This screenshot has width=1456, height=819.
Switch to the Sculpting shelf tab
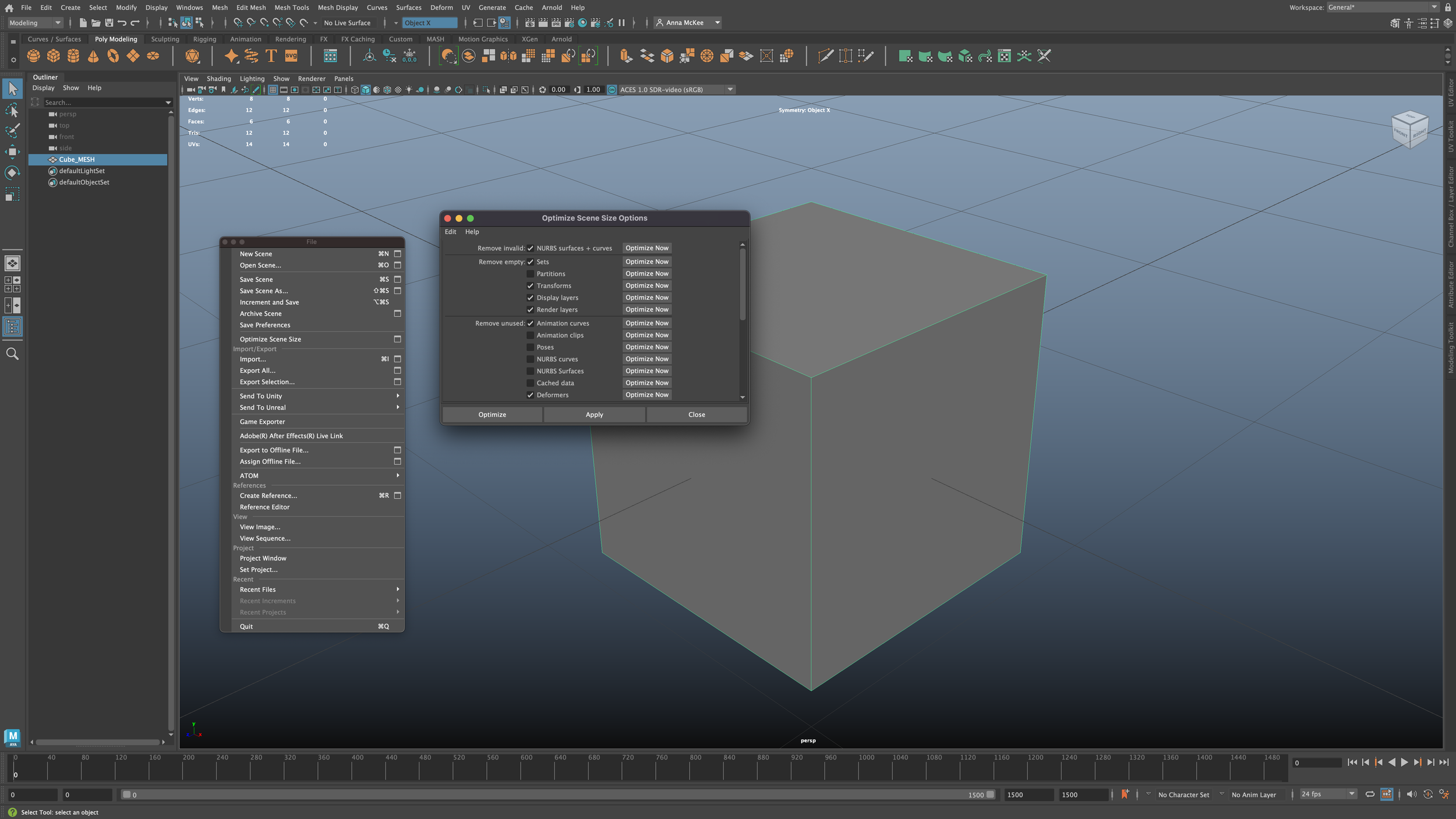click(165, 39)
